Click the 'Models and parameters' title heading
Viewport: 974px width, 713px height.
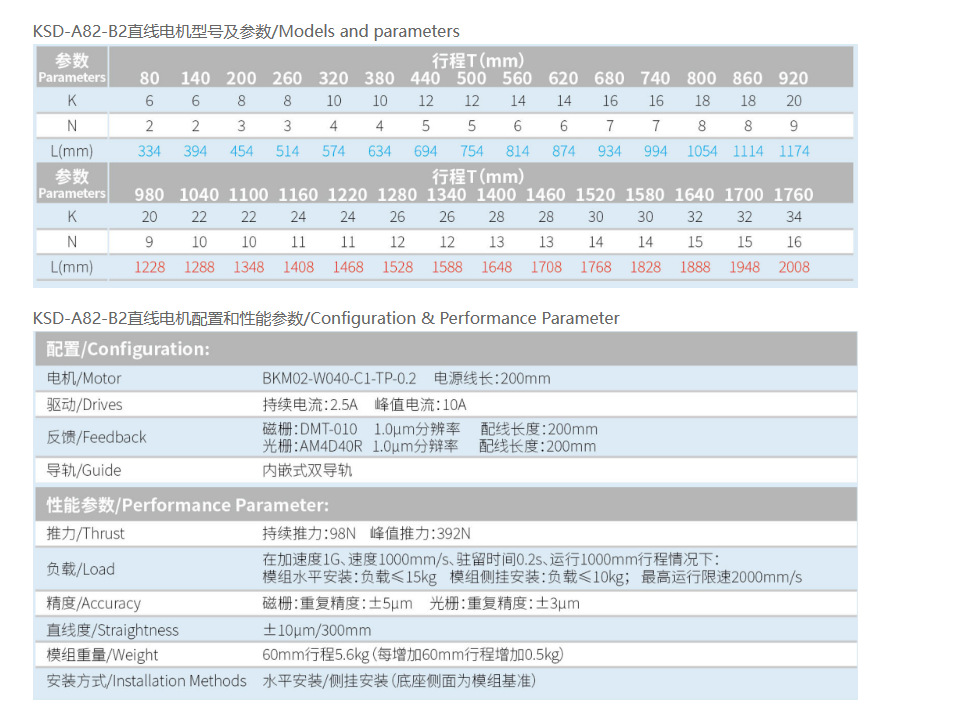click(246, 31)
